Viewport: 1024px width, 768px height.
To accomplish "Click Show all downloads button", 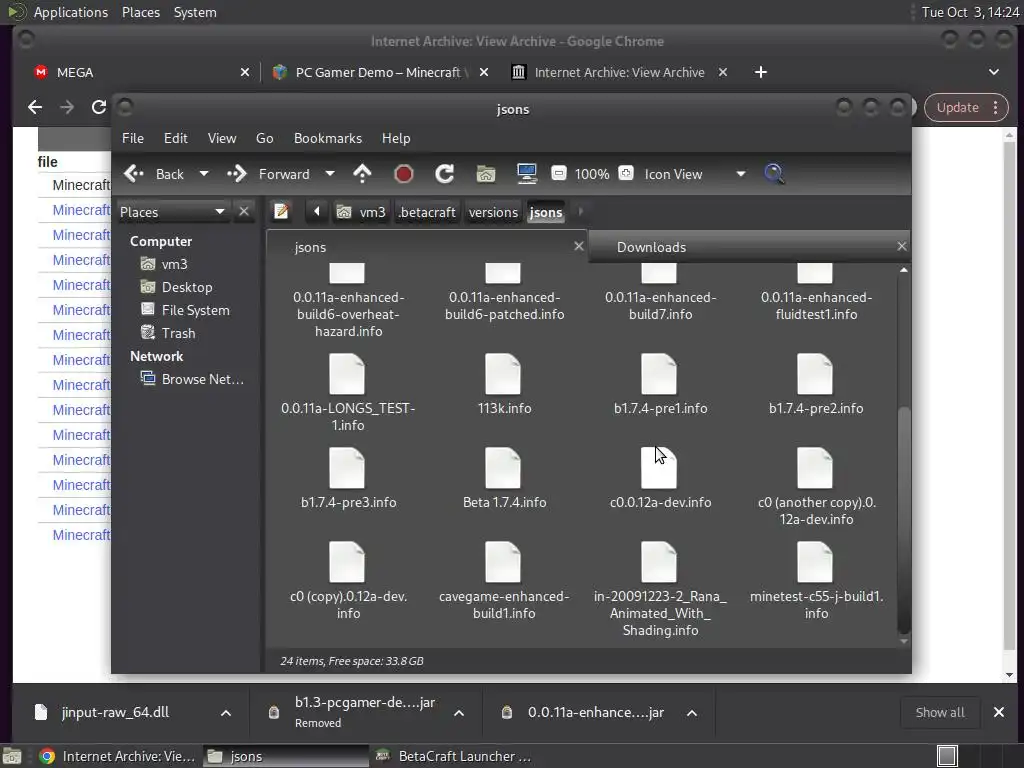I will [940, 712].
